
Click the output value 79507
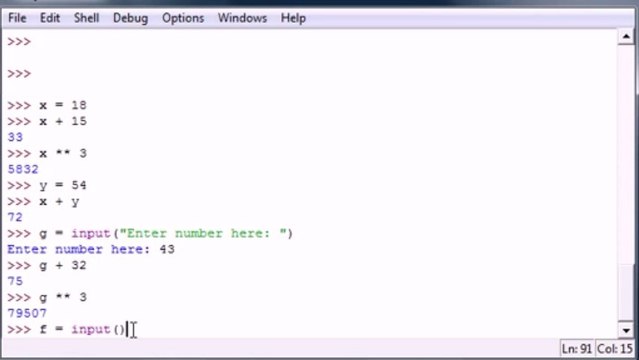coord(27,313)
